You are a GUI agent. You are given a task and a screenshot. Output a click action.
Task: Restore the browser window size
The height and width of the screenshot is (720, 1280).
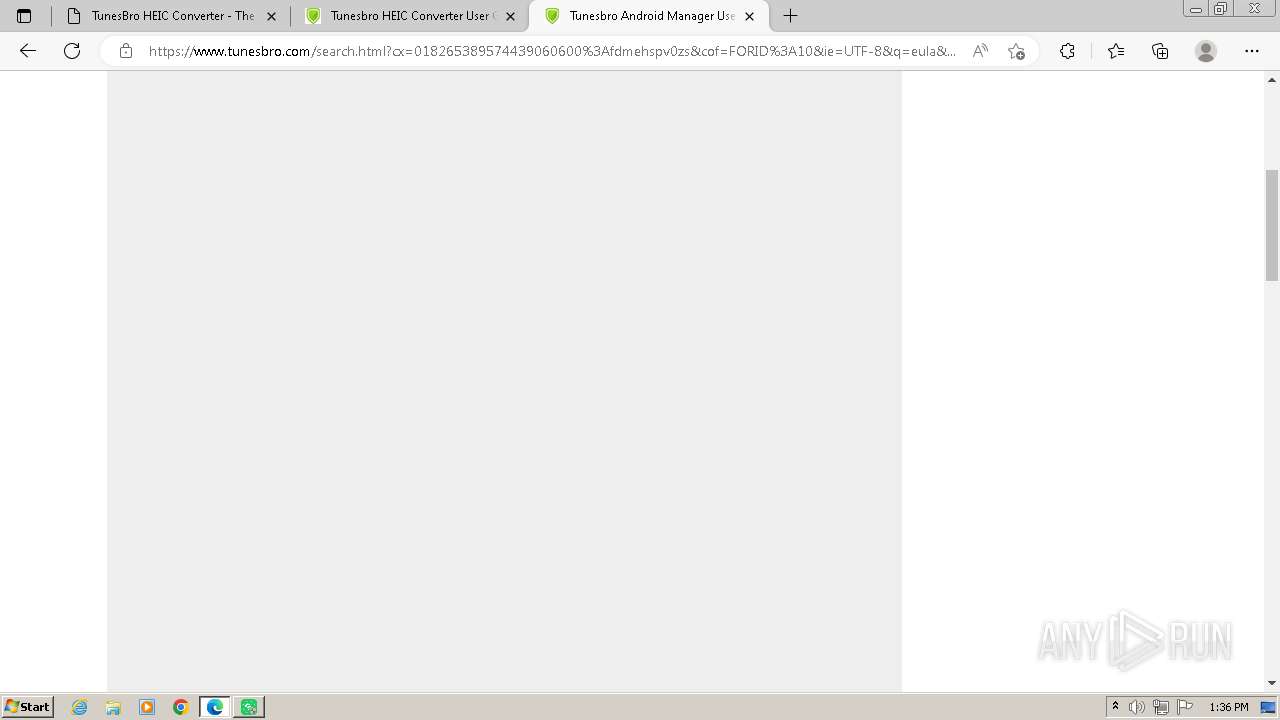click(1221, 9)
